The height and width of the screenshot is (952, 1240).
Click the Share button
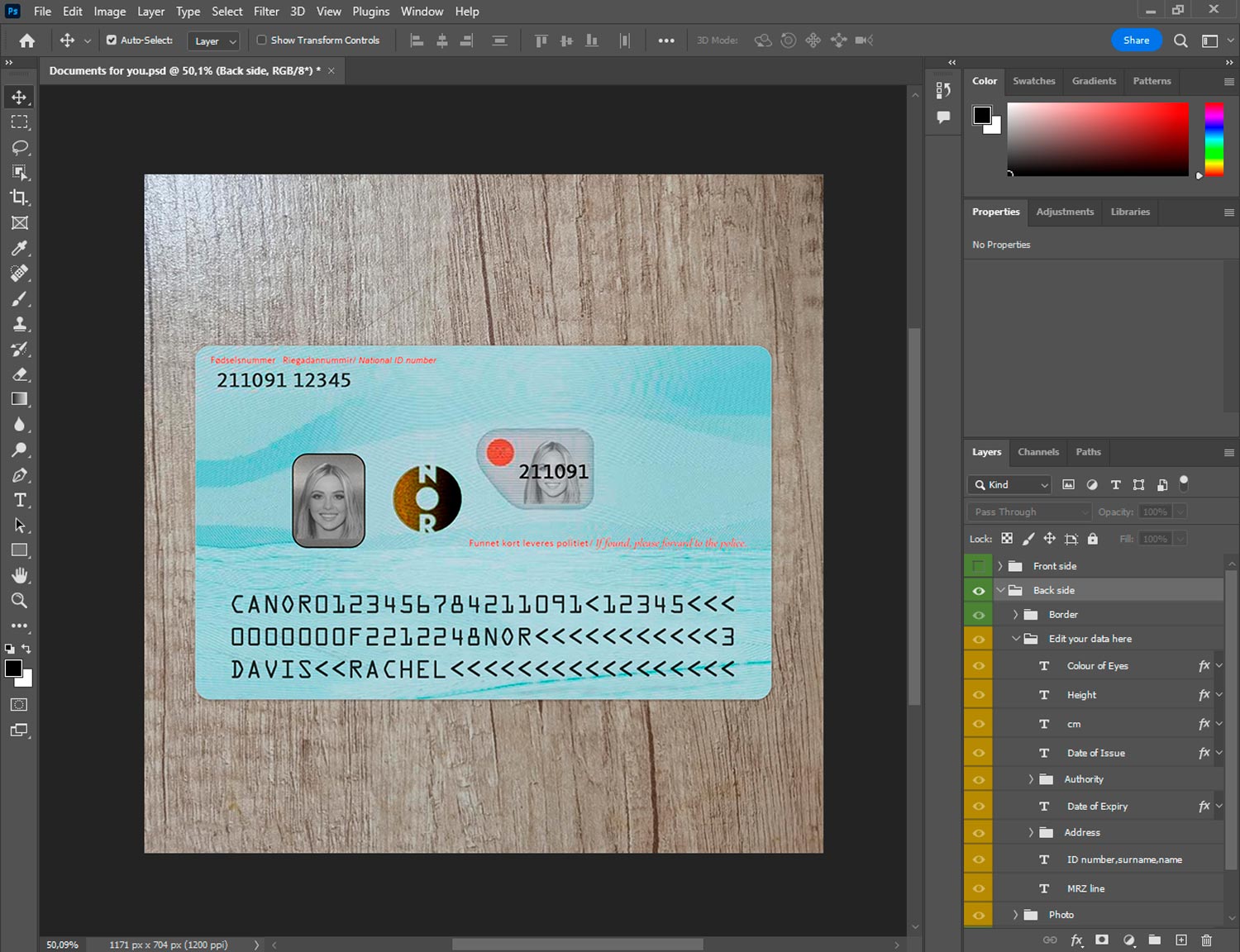click(x=1135, y=40)
